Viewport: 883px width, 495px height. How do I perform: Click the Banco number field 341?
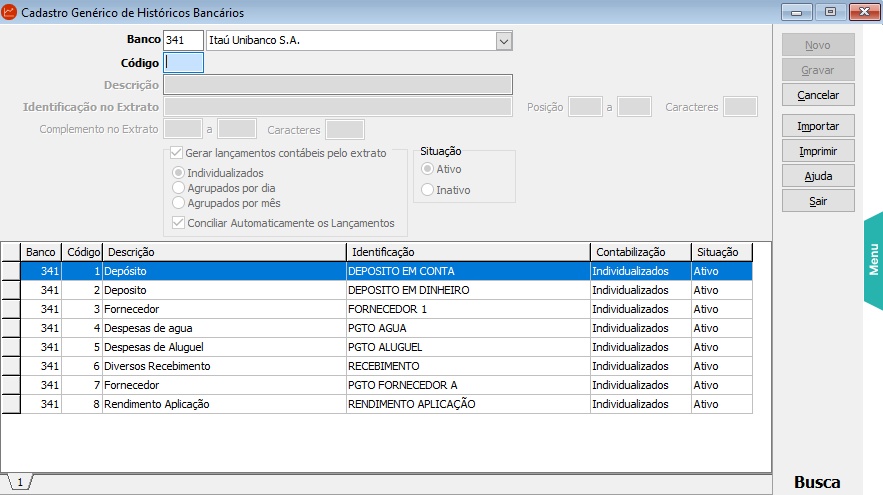[x=183, y=41]
